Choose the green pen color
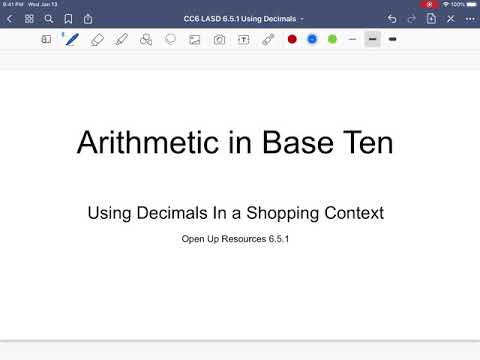 tap(332, 39)
